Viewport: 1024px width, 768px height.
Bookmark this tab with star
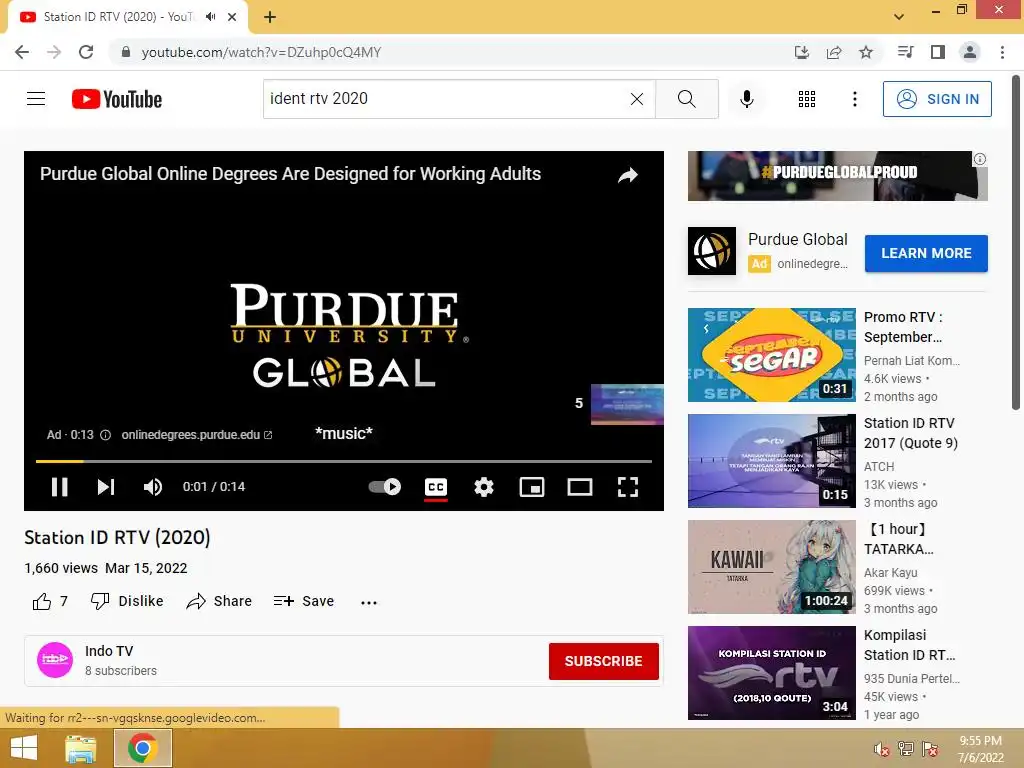(866, 52)
